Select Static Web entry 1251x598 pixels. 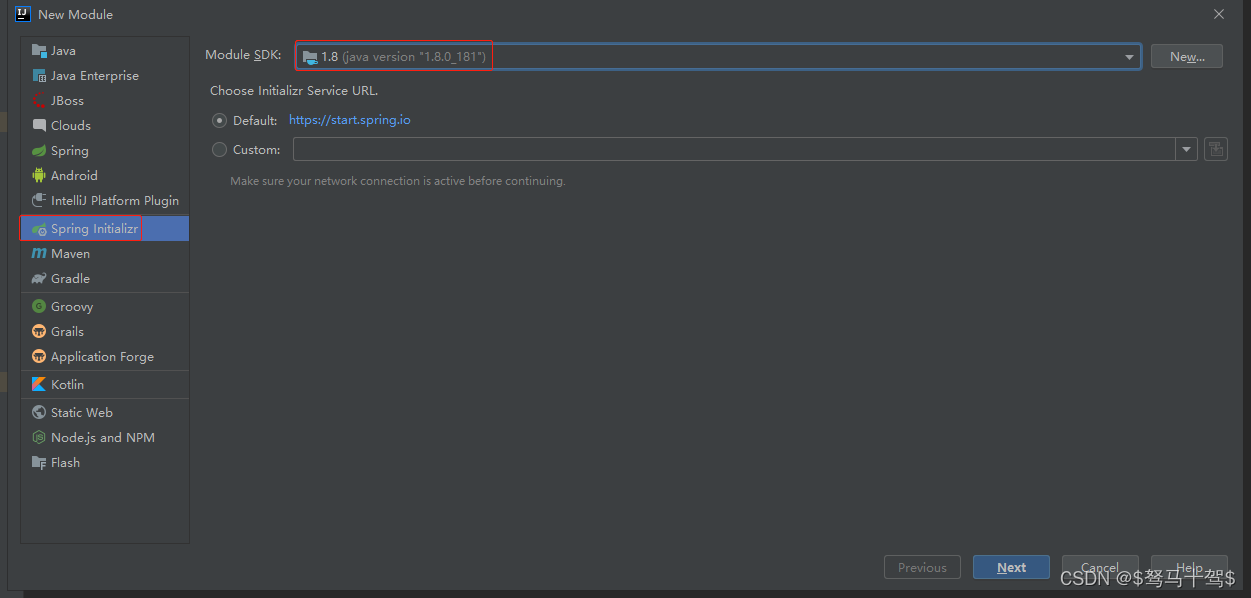point(105,412)
